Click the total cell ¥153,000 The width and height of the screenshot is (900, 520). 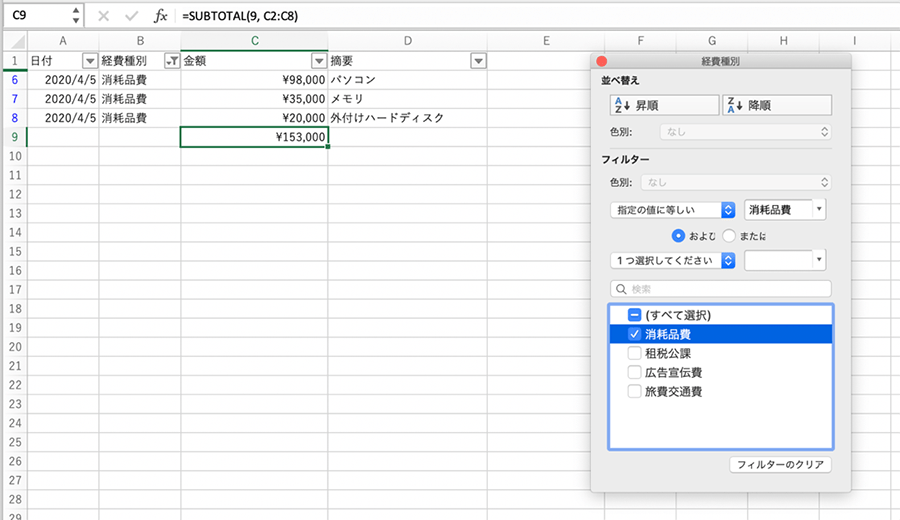(254, 137)
